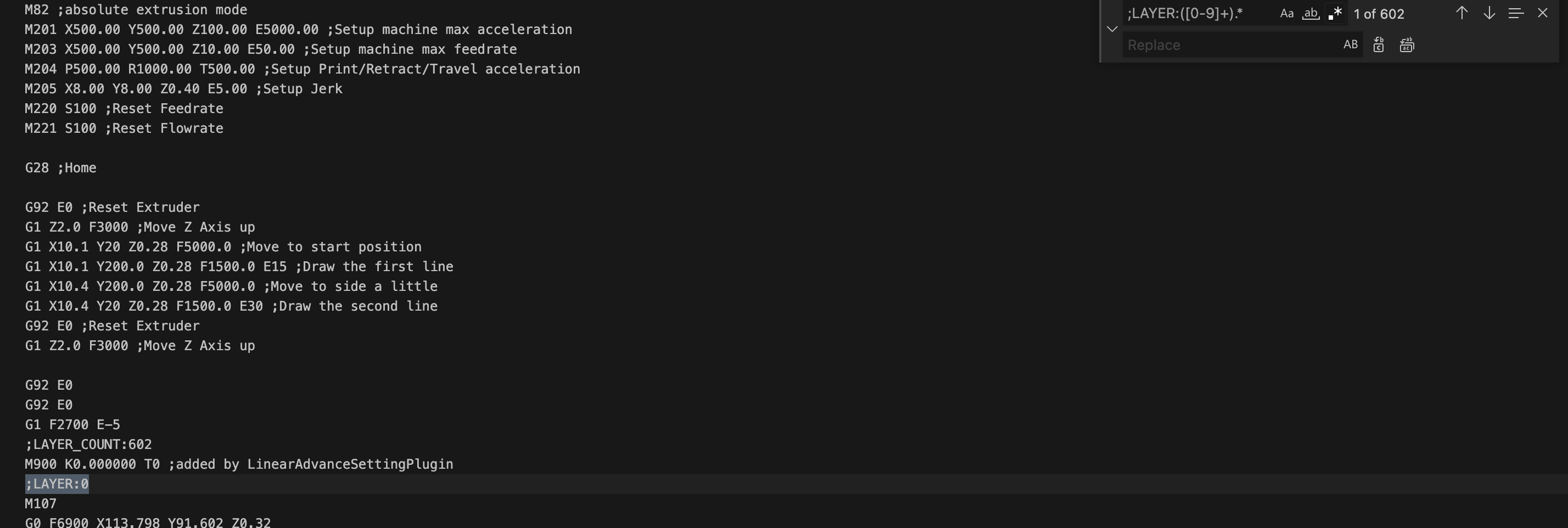This screenshot has height=528, width=1568.
Task: Click the M82 absolute extrusion mode line
Action: (x=135, y=9)
